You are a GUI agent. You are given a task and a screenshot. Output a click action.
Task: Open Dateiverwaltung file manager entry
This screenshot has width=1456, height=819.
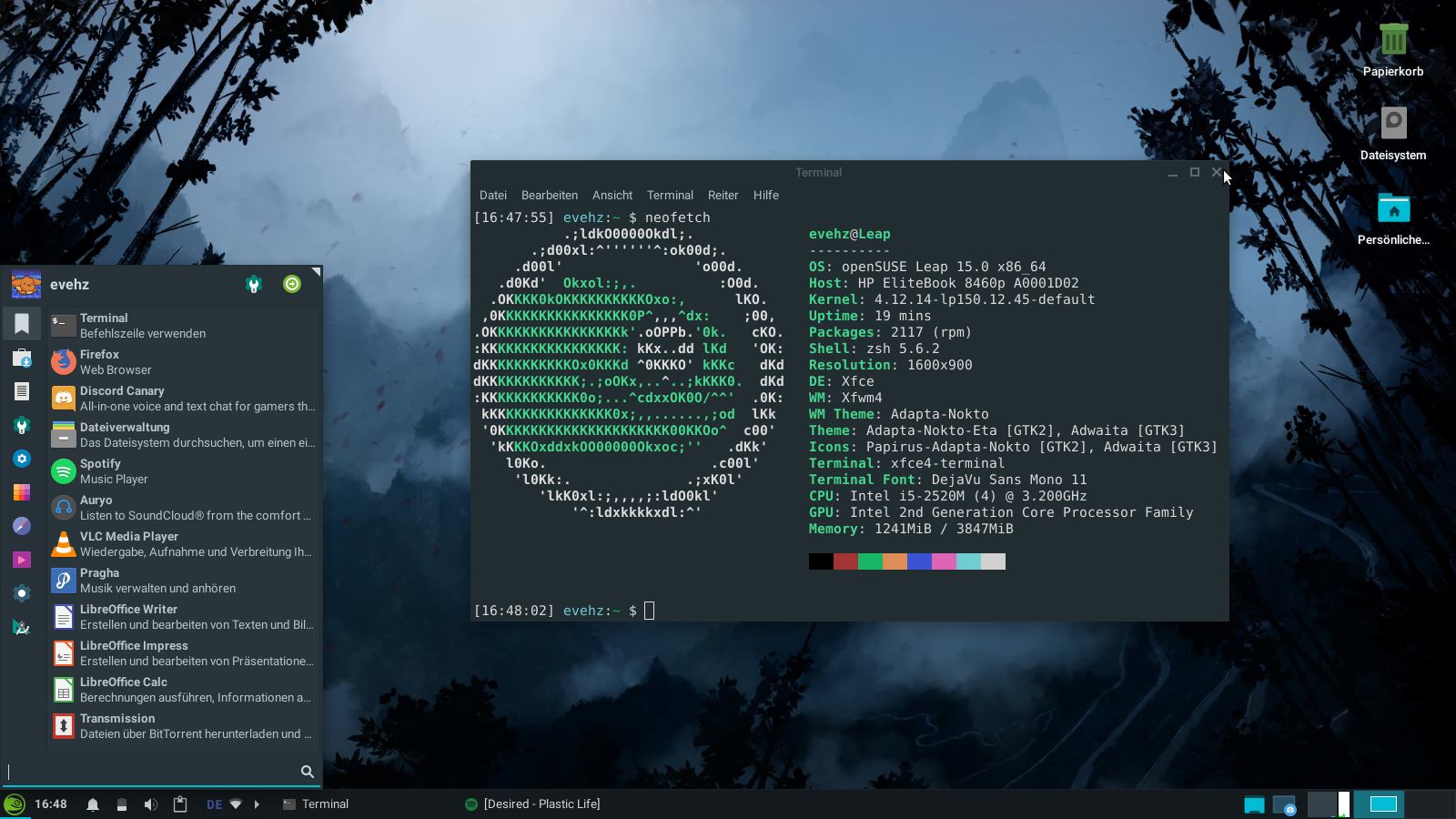(185, 435)
